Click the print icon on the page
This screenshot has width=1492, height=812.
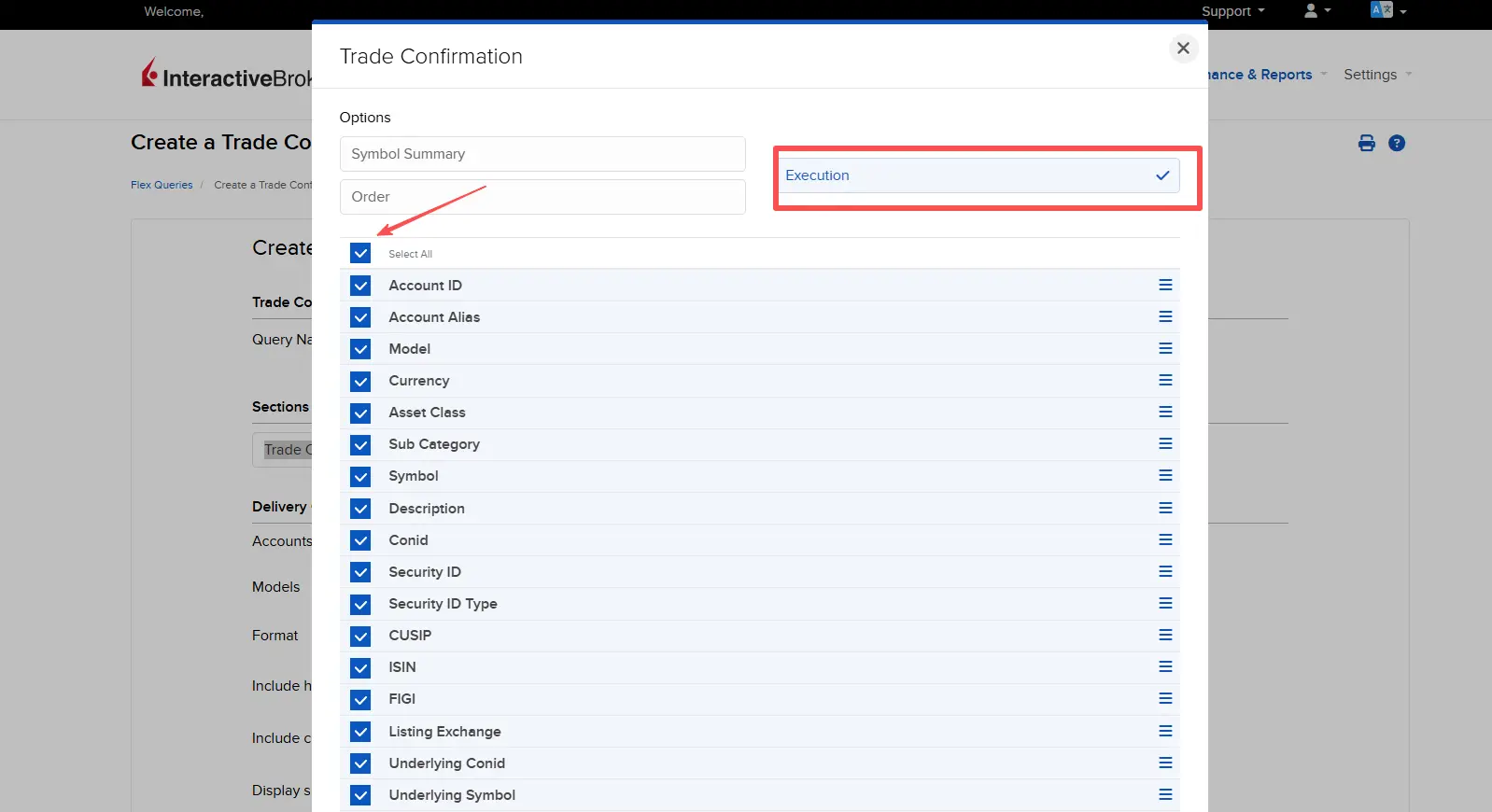(x=1366, y=143)
